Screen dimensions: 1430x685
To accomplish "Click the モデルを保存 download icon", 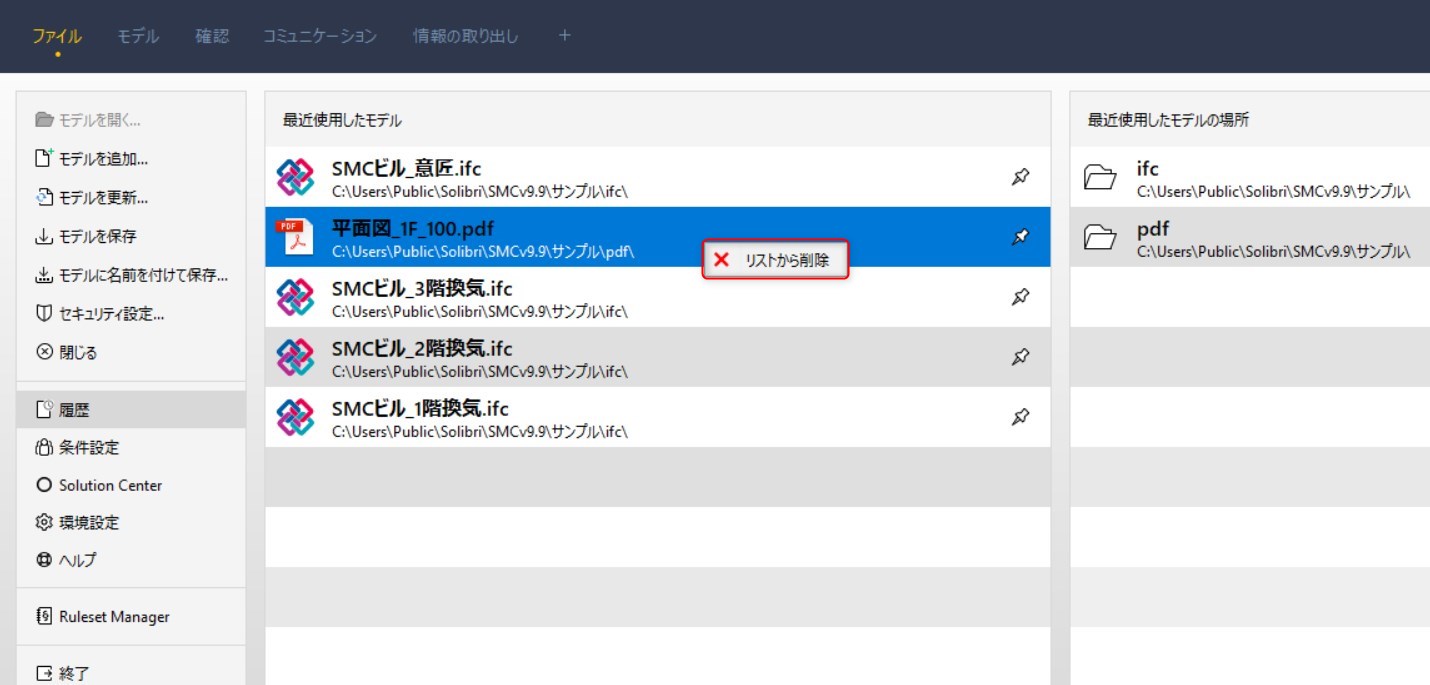I will point(43,237).
